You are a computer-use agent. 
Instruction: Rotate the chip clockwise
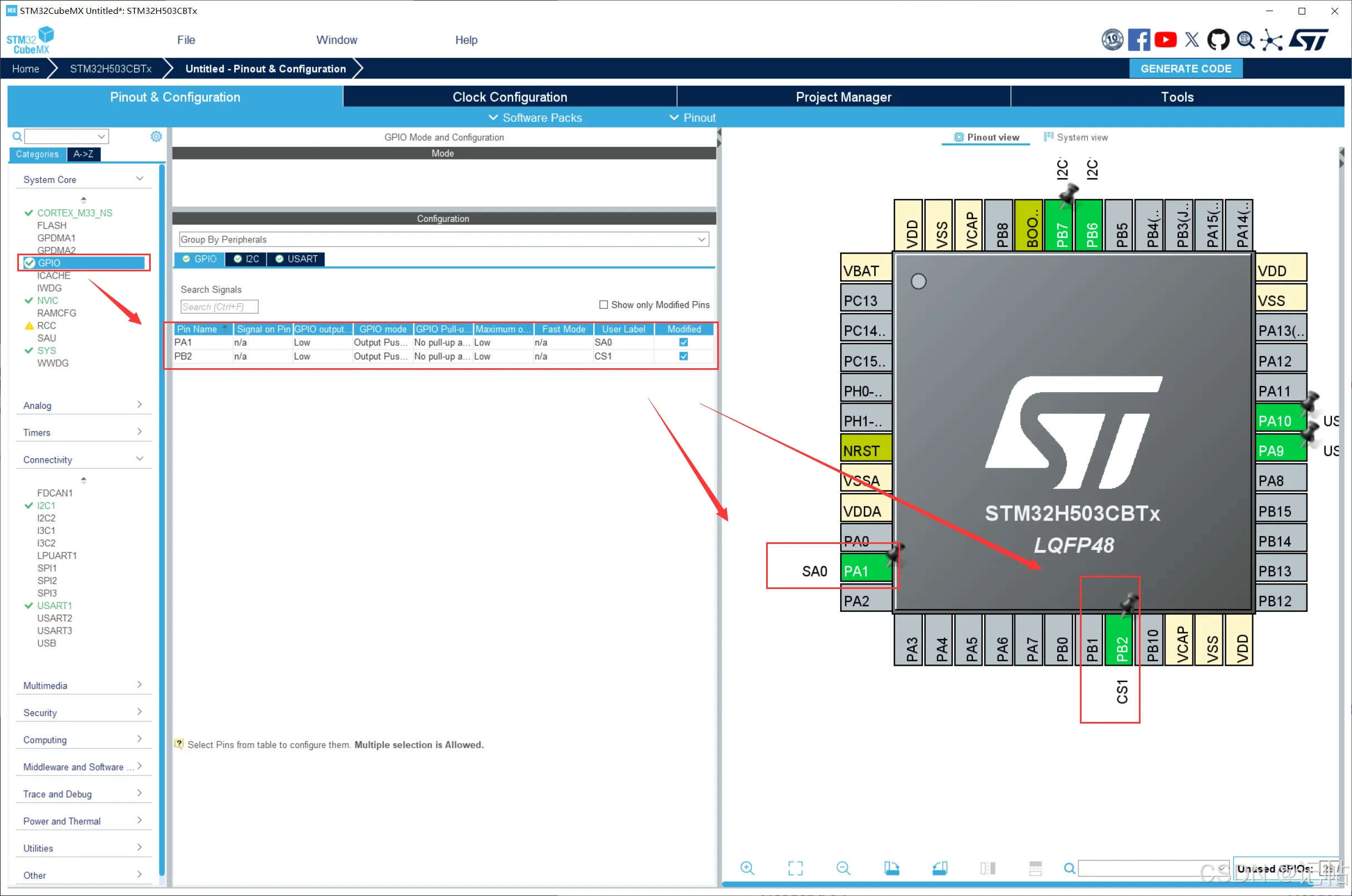click(891, 868)
